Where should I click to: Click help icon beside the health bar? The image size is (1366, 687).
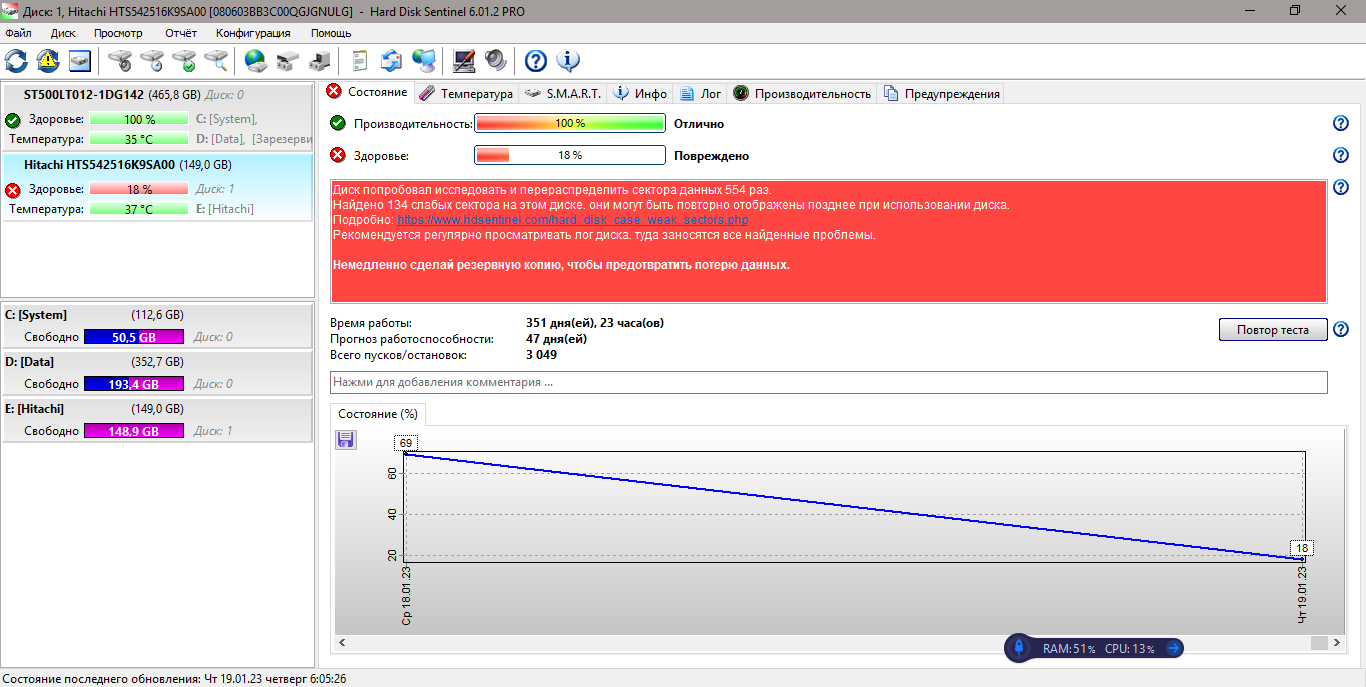point(1341,155)
